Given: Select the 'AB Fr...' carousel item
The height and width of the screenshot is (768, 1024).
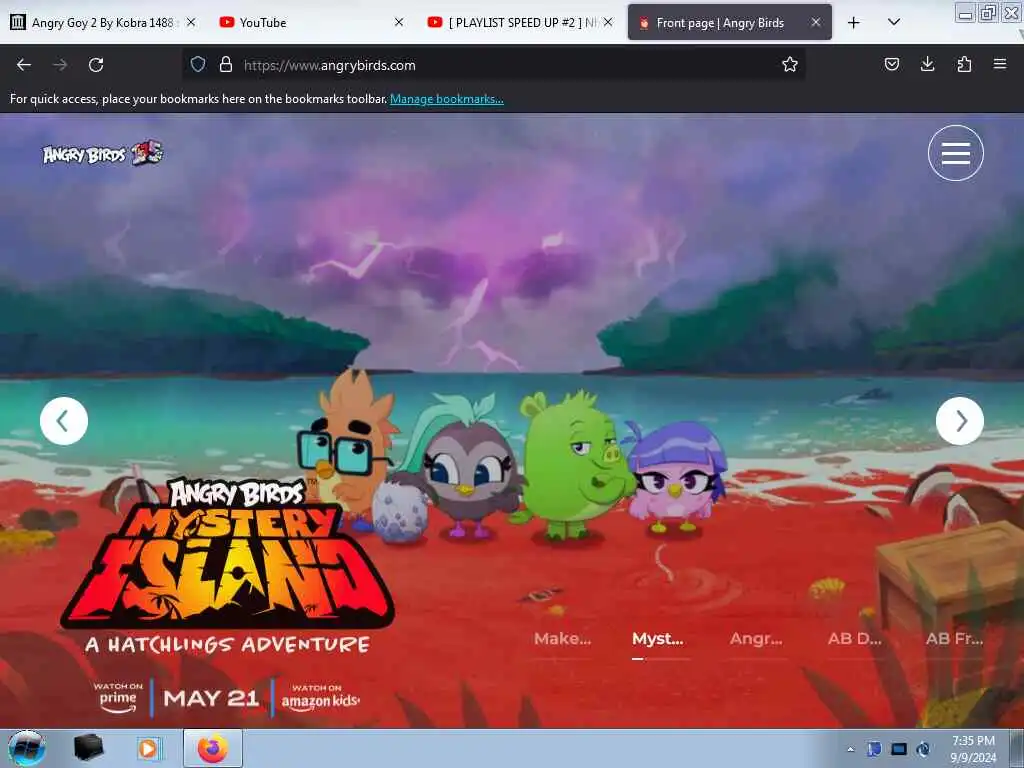Looking at the screenshot, I should (x=954, y=639).
